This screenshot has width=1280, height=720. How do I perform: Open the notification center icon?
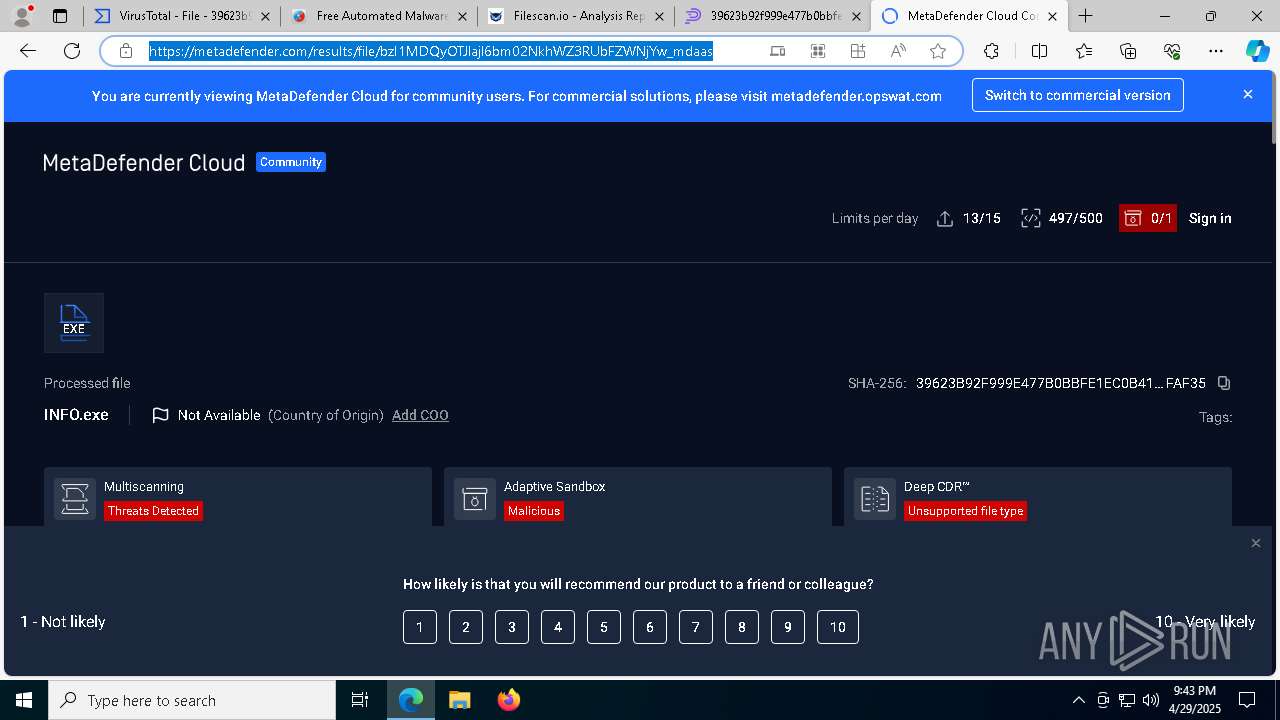tap(1247, 700)
